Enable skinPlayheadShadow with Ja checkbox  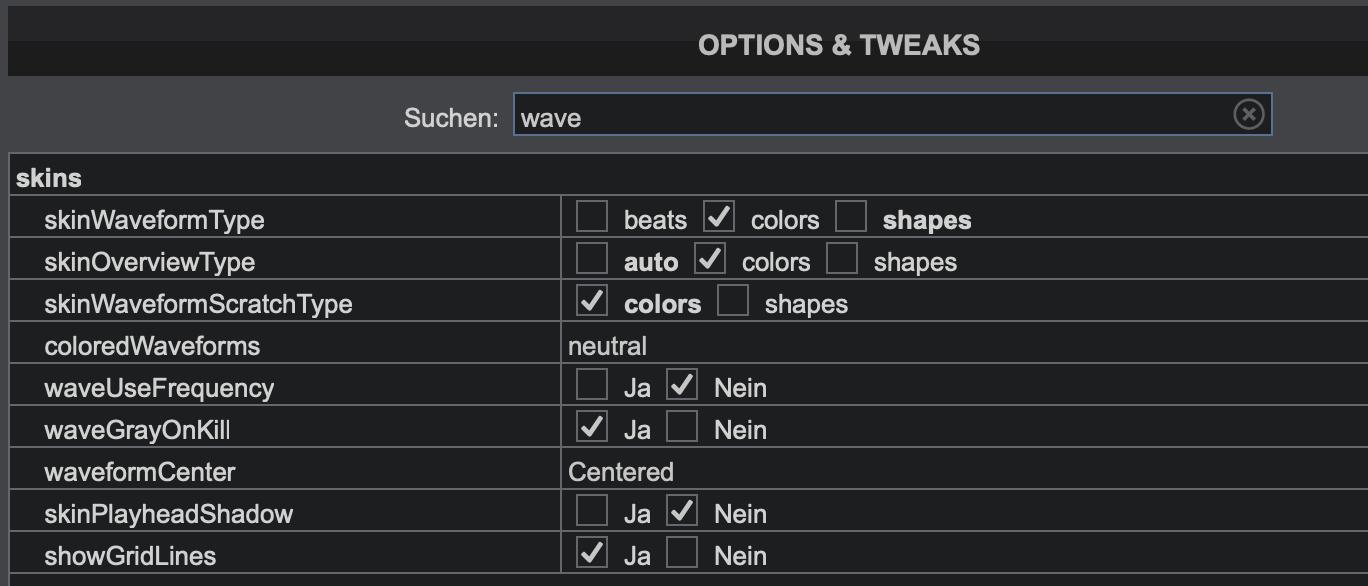(592, 511)
